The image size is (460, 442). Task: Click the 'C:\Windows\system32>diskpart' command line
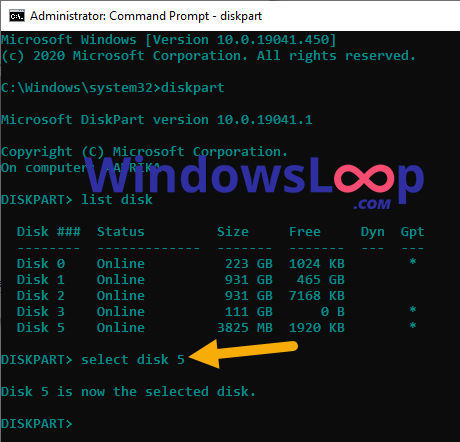(x=113, y=88)
